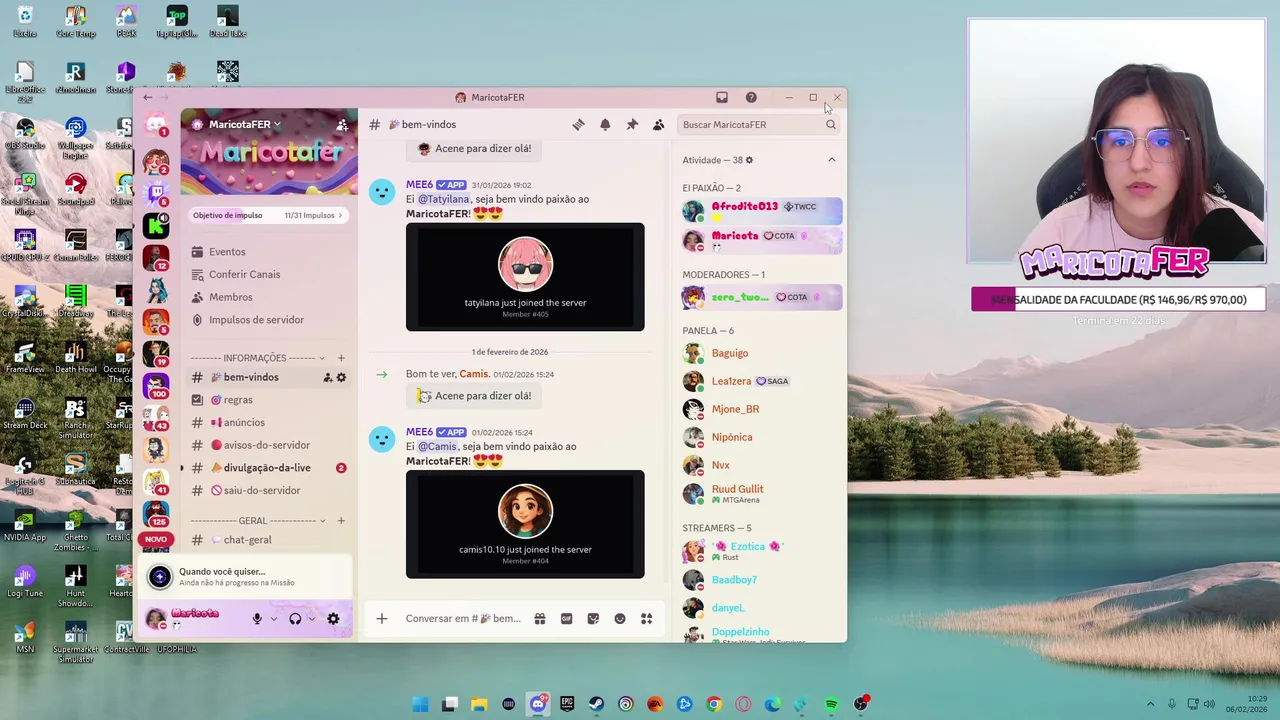Toggle headphones deafen in user panel
Image resolution: width=1280 pixels, height=720 pixels.
[x=295, y=619]
